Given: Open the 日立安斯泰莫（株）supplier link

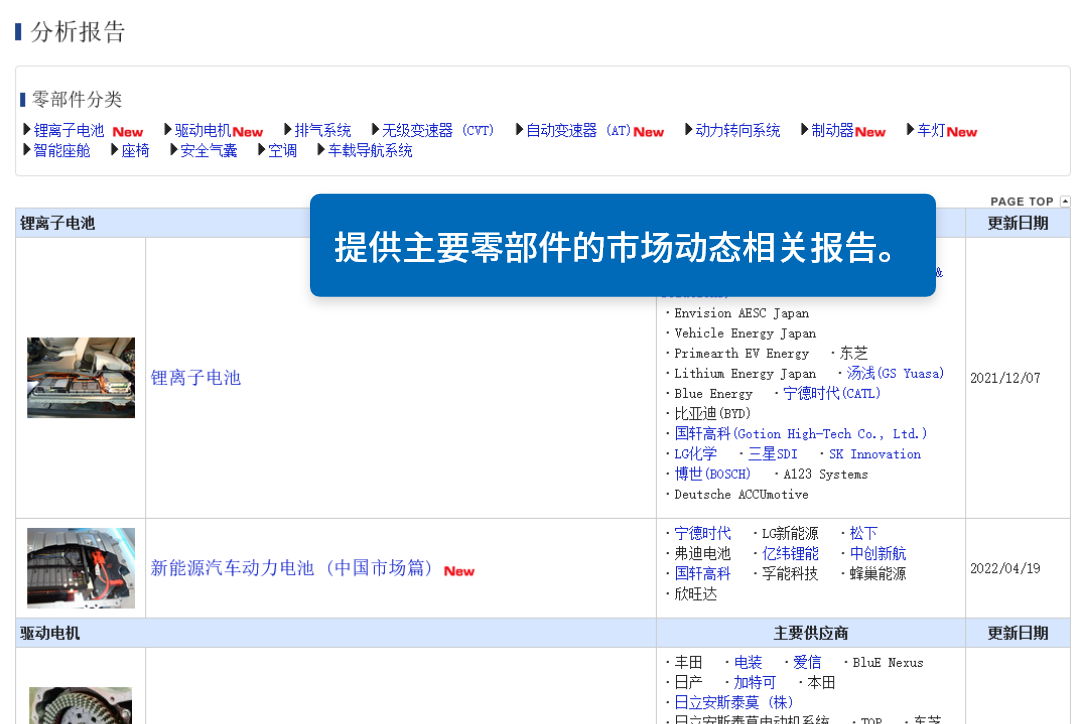Looking at the screenshot, I should (733, 703).
